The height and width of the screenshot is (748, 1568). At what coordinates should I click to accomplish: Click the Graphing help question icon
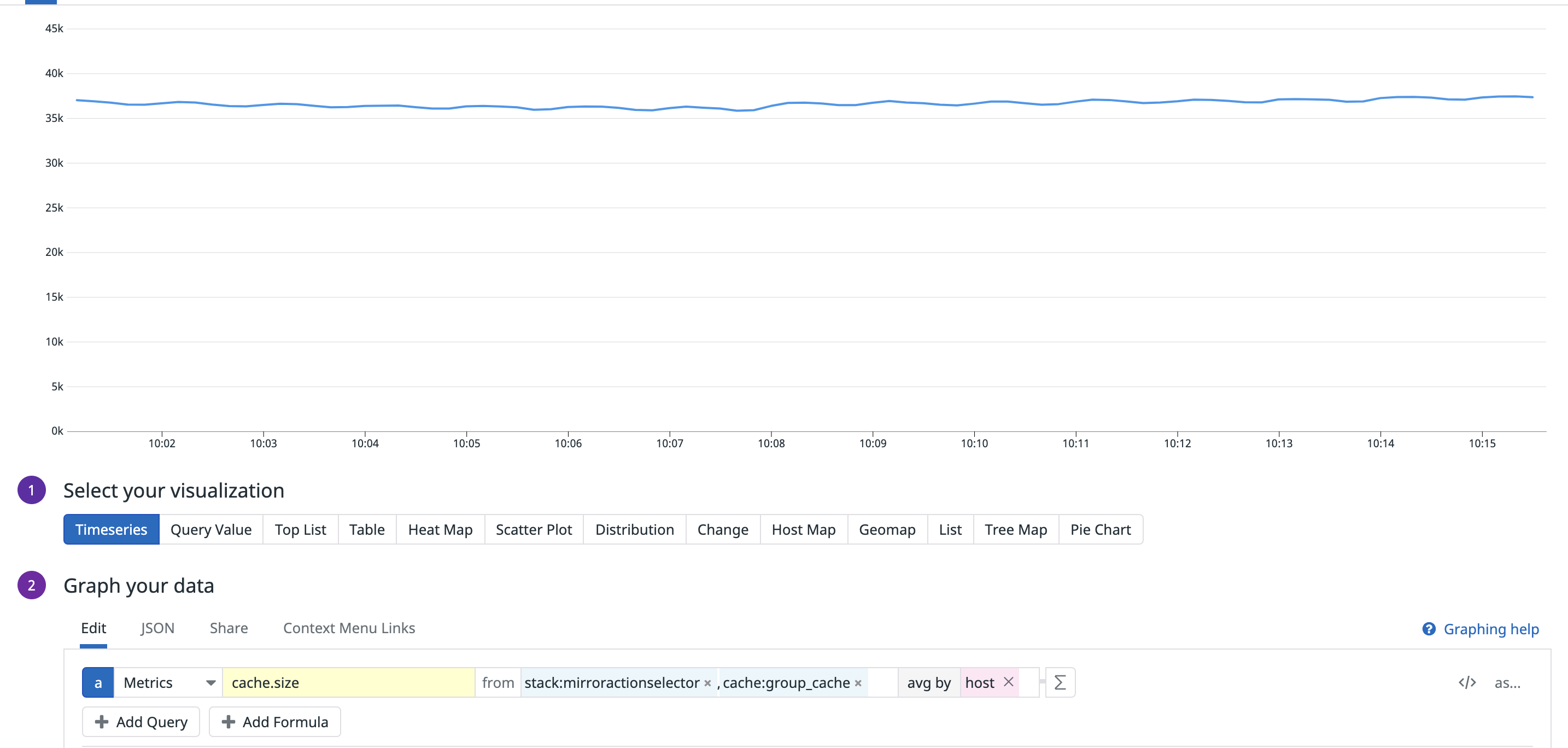coord(1429,629)
